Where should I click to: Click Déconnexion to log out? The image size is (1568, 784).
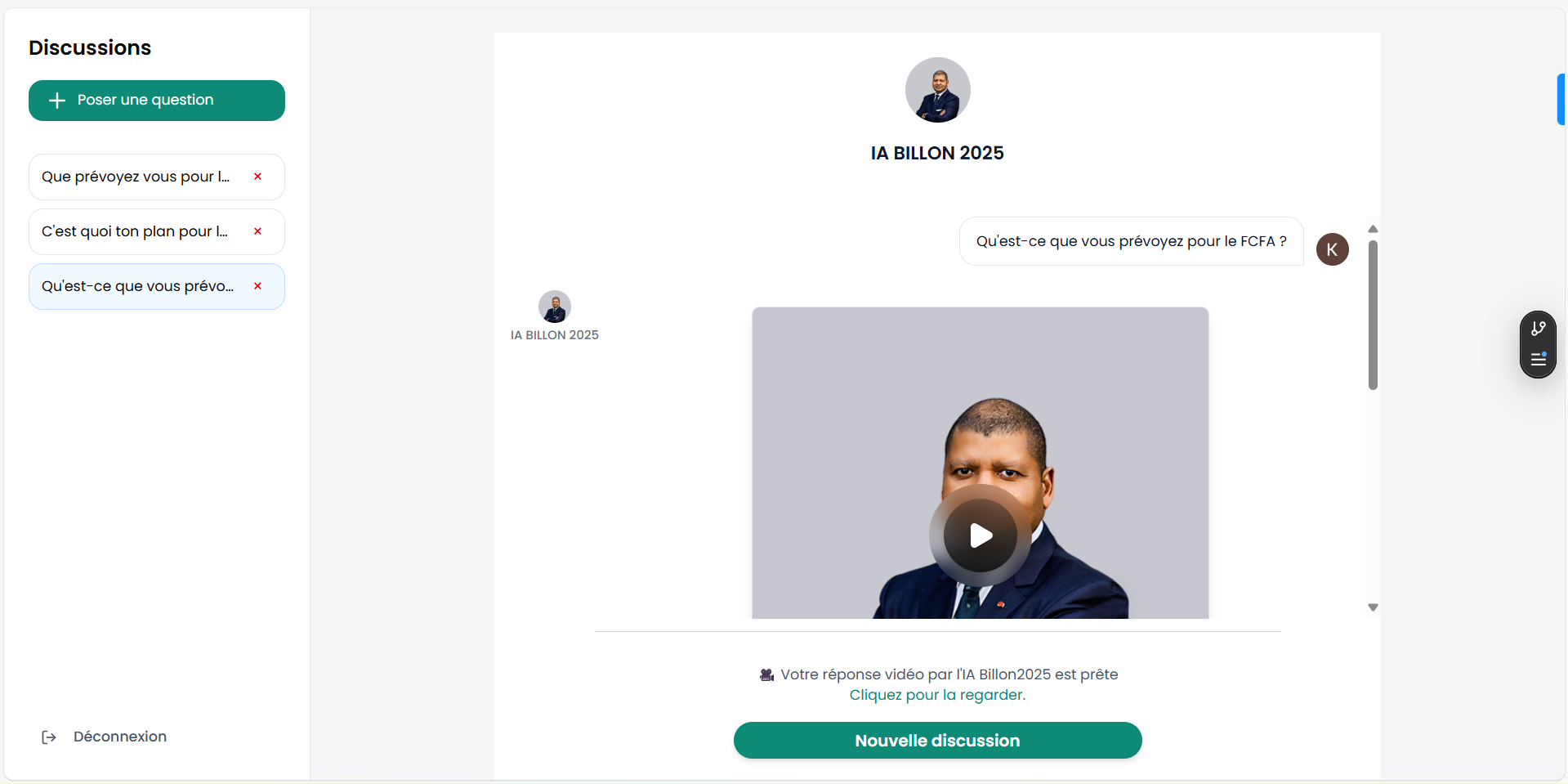pyautogui.click(x=119, y=737)
